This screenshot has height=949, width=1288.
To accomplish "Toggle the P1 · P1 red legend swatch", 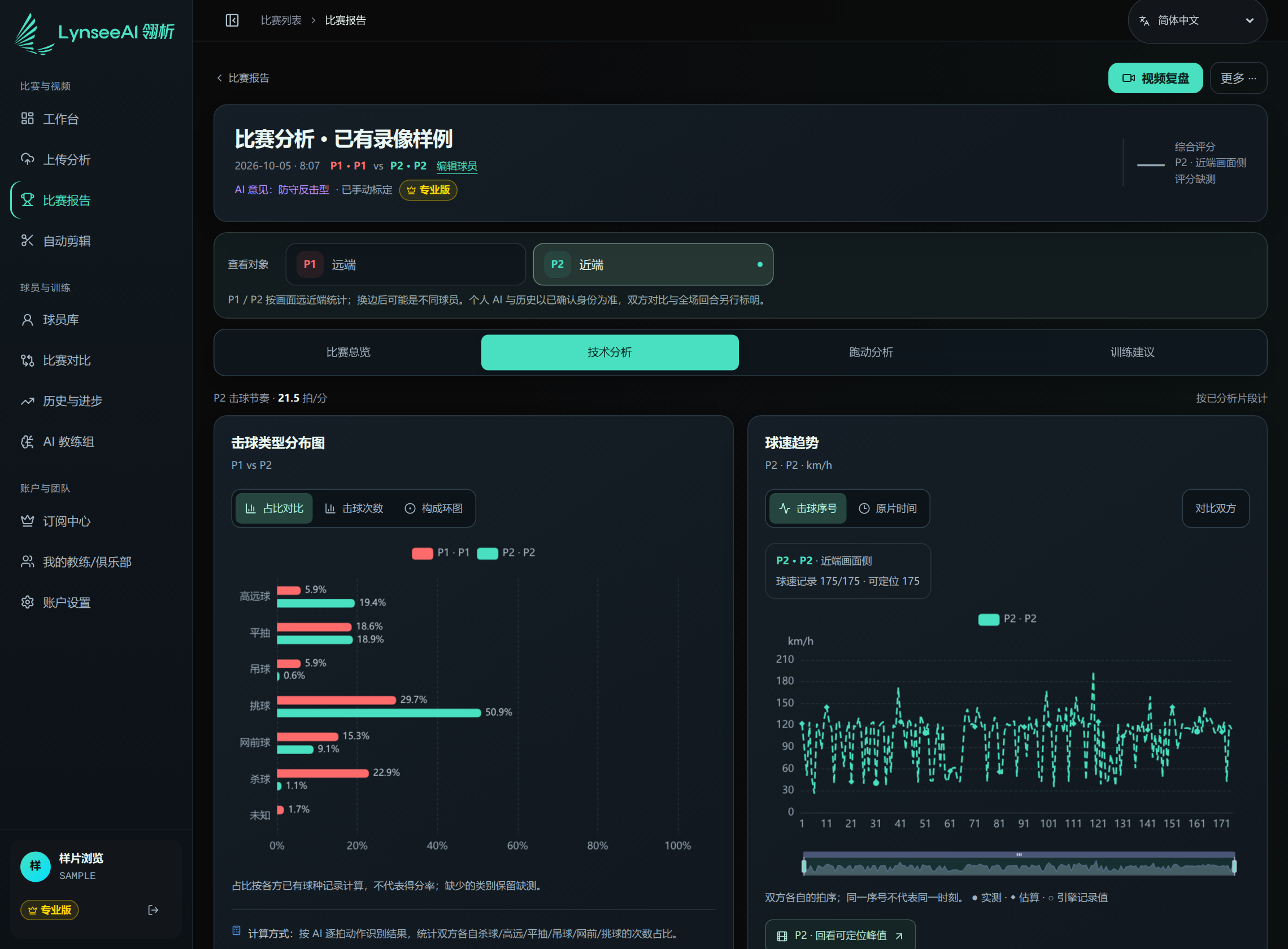I will click(422, 553).
